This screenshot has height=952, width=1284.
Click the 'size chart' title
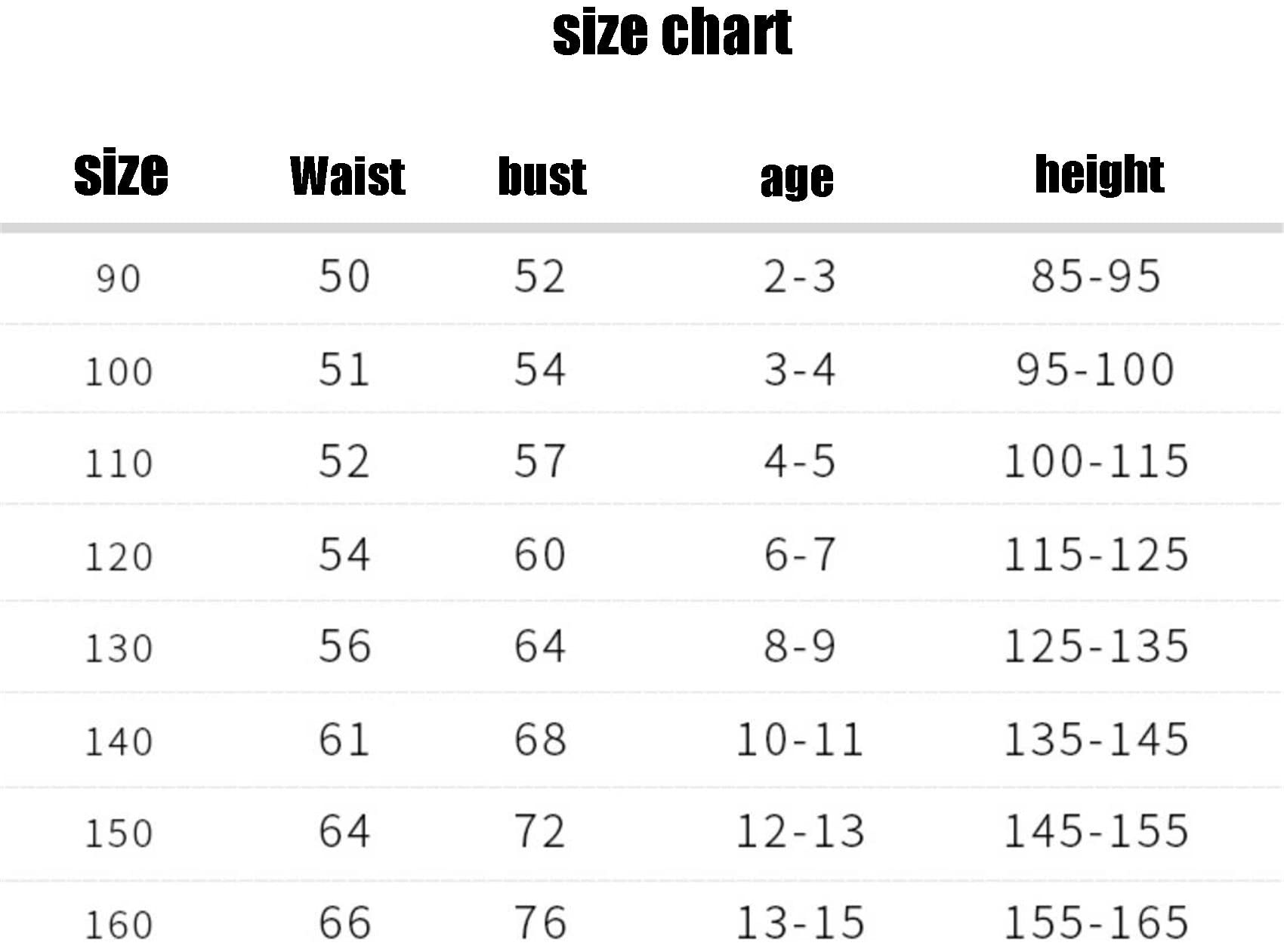(672, 34)
